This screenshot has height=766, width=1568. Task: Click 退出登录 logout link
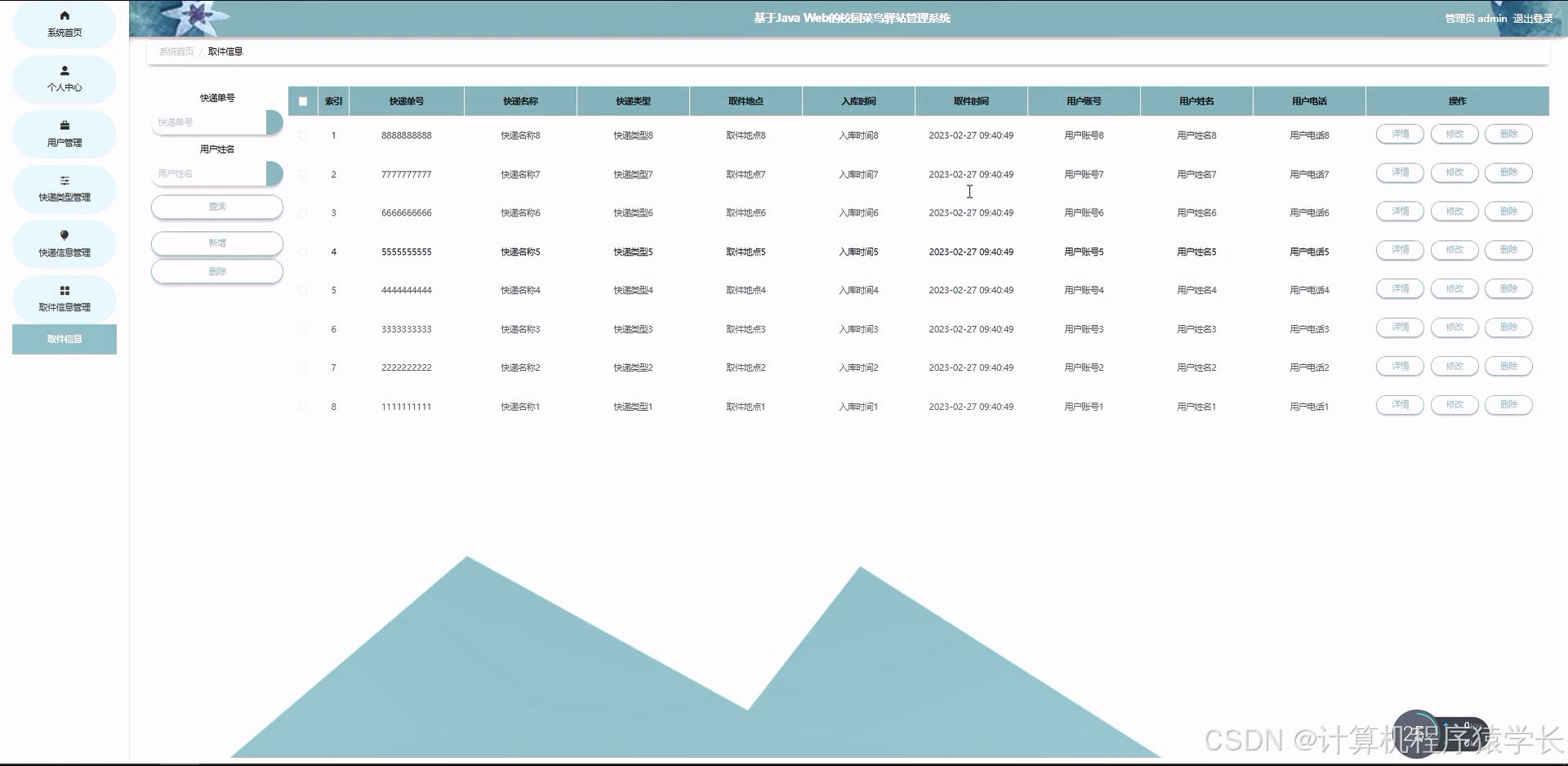coord(1533,18)
